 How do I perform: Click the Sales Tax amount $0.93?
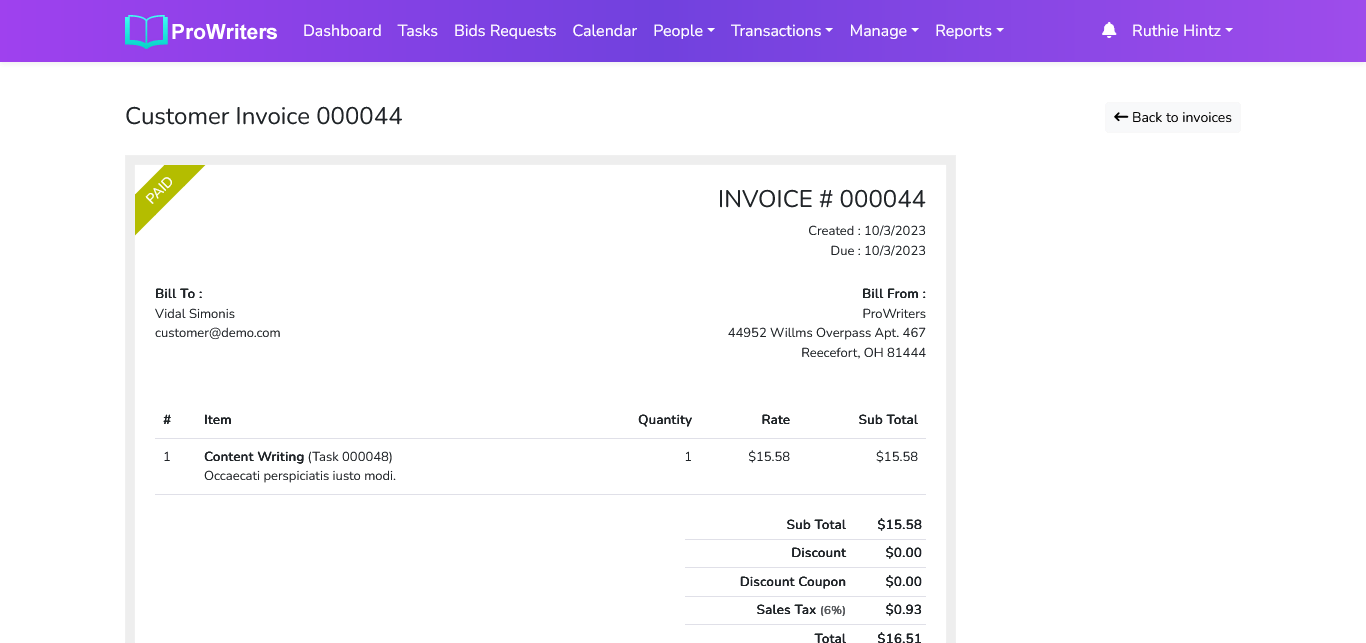(x=903, y=610)
